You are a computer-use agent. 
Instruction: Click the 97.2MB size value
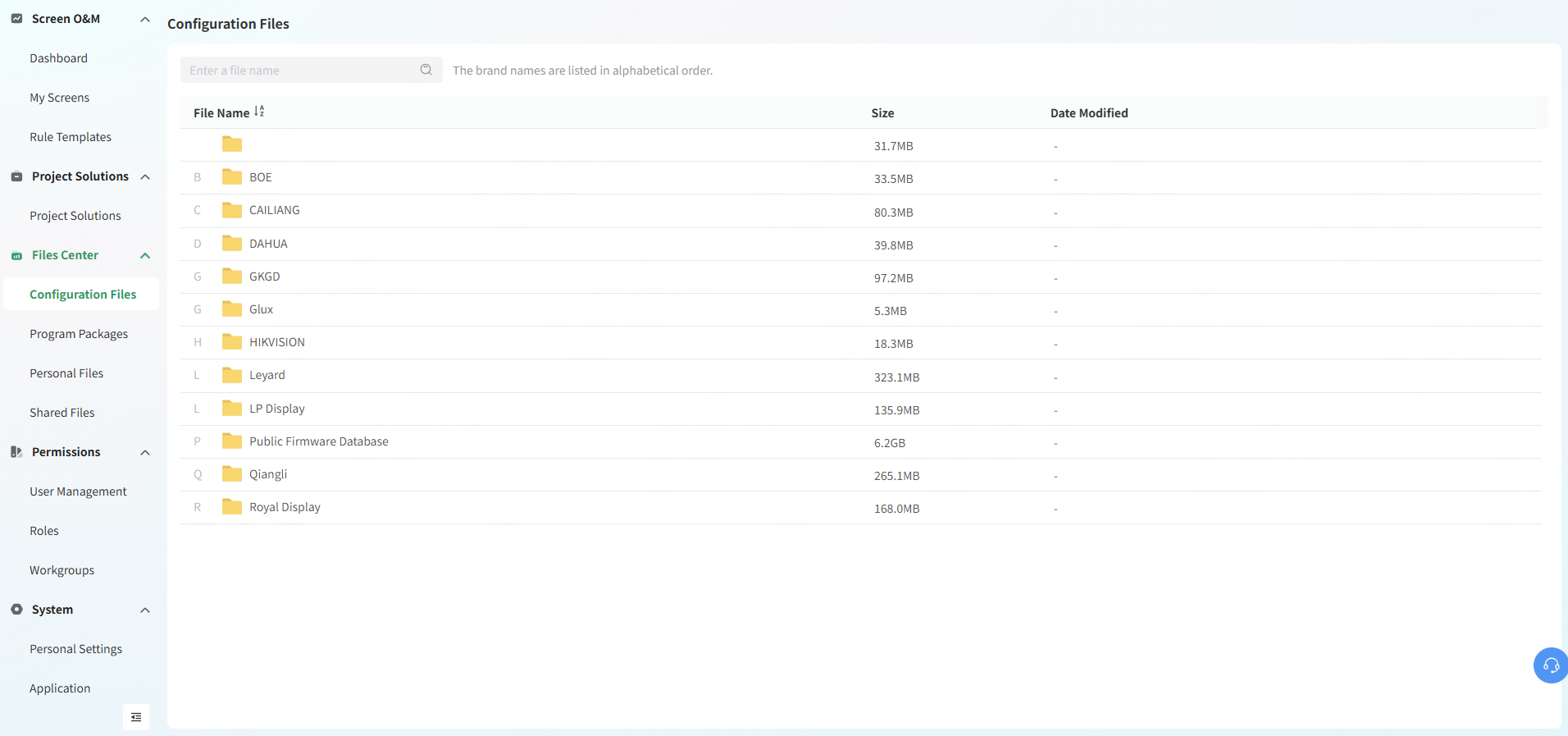pos(893,278)
